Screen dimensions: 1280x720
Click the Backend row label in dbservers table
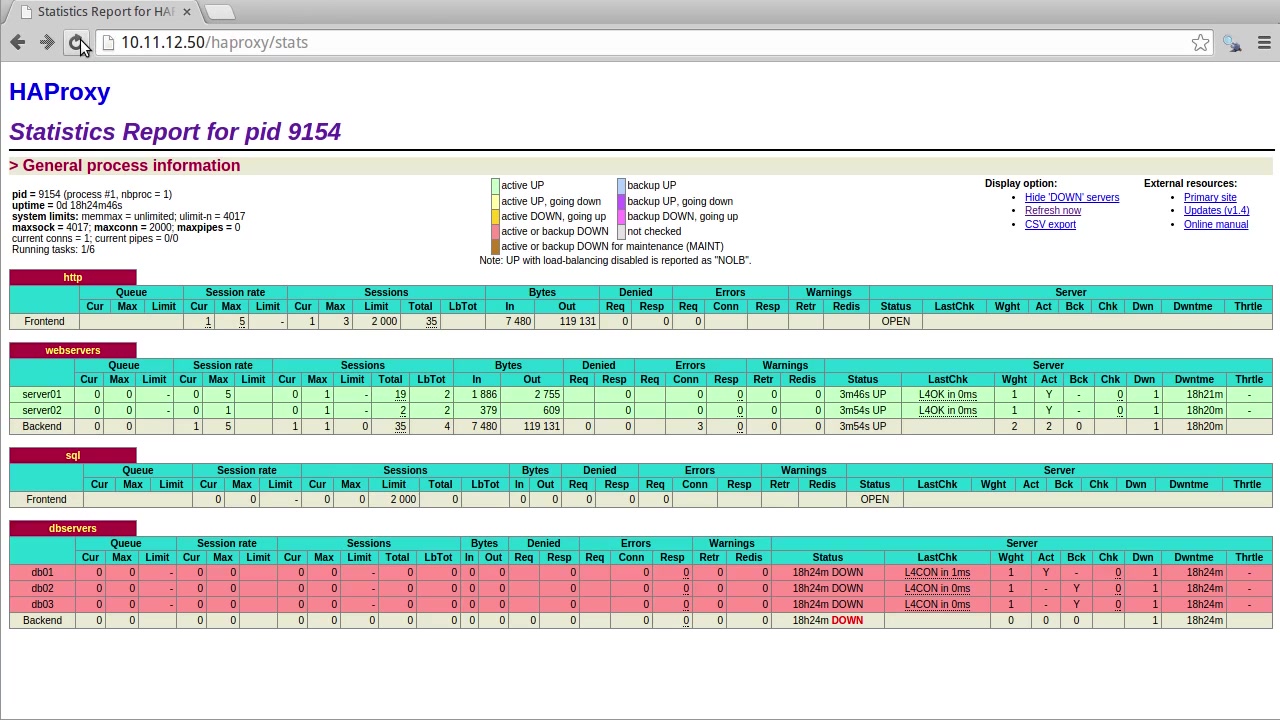(42, 620)
